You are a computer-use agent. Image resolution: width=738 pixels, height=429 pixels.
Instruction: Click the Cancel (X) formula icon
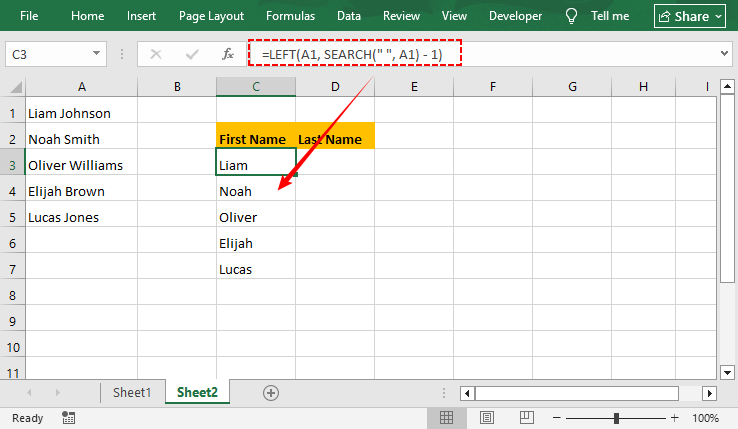click(156, 55)
